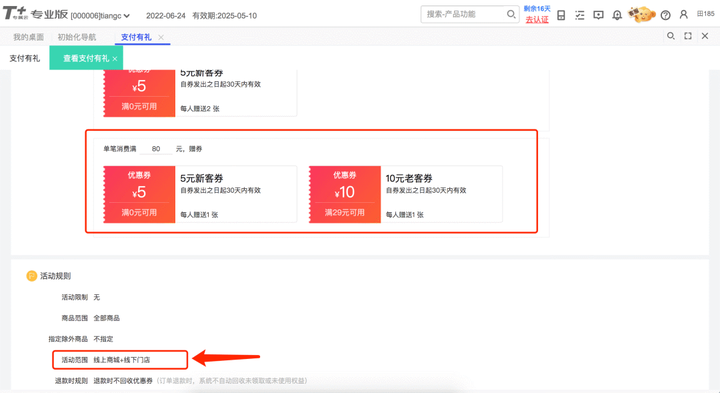This screenshot has width=720, height=393.
Task: Open the calculator icon in header
Action: (561, 15)
